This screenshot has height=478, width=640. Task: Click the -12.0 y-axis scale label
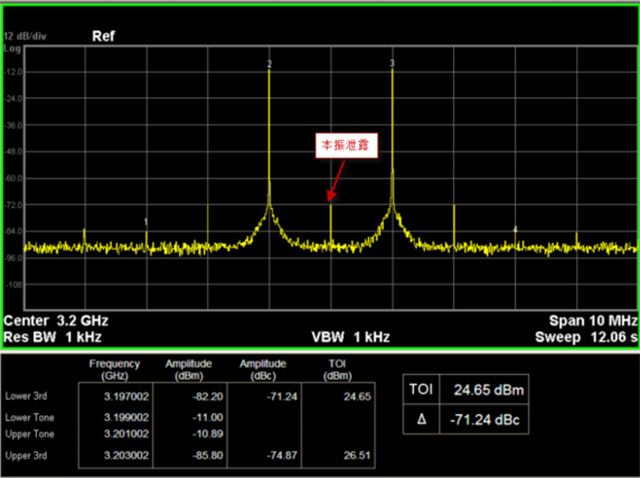[x=14, y=72]
